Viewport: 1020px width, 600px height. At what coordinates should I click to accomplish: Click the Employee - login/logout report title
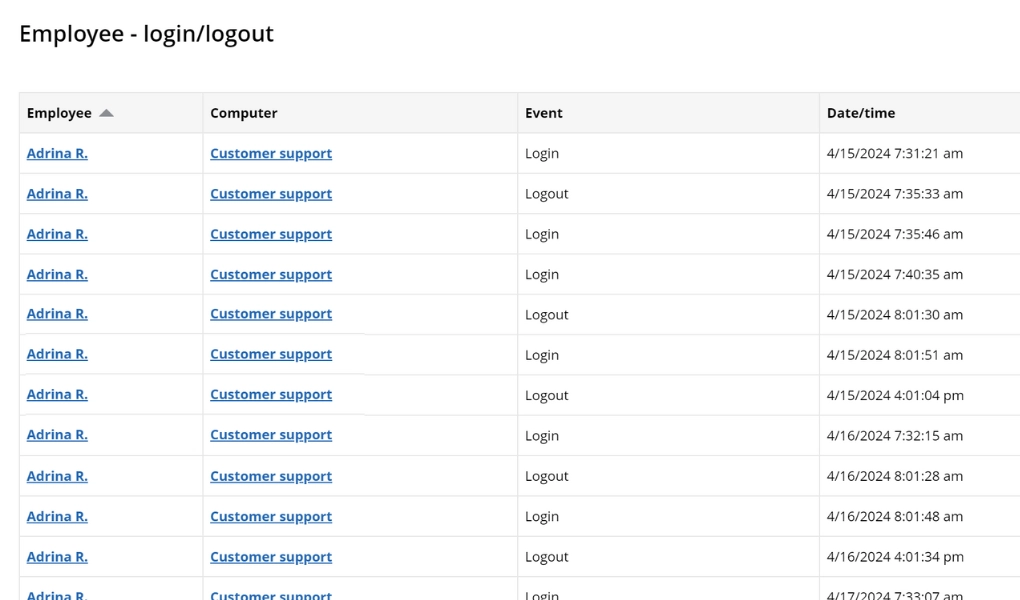[146, 33]
